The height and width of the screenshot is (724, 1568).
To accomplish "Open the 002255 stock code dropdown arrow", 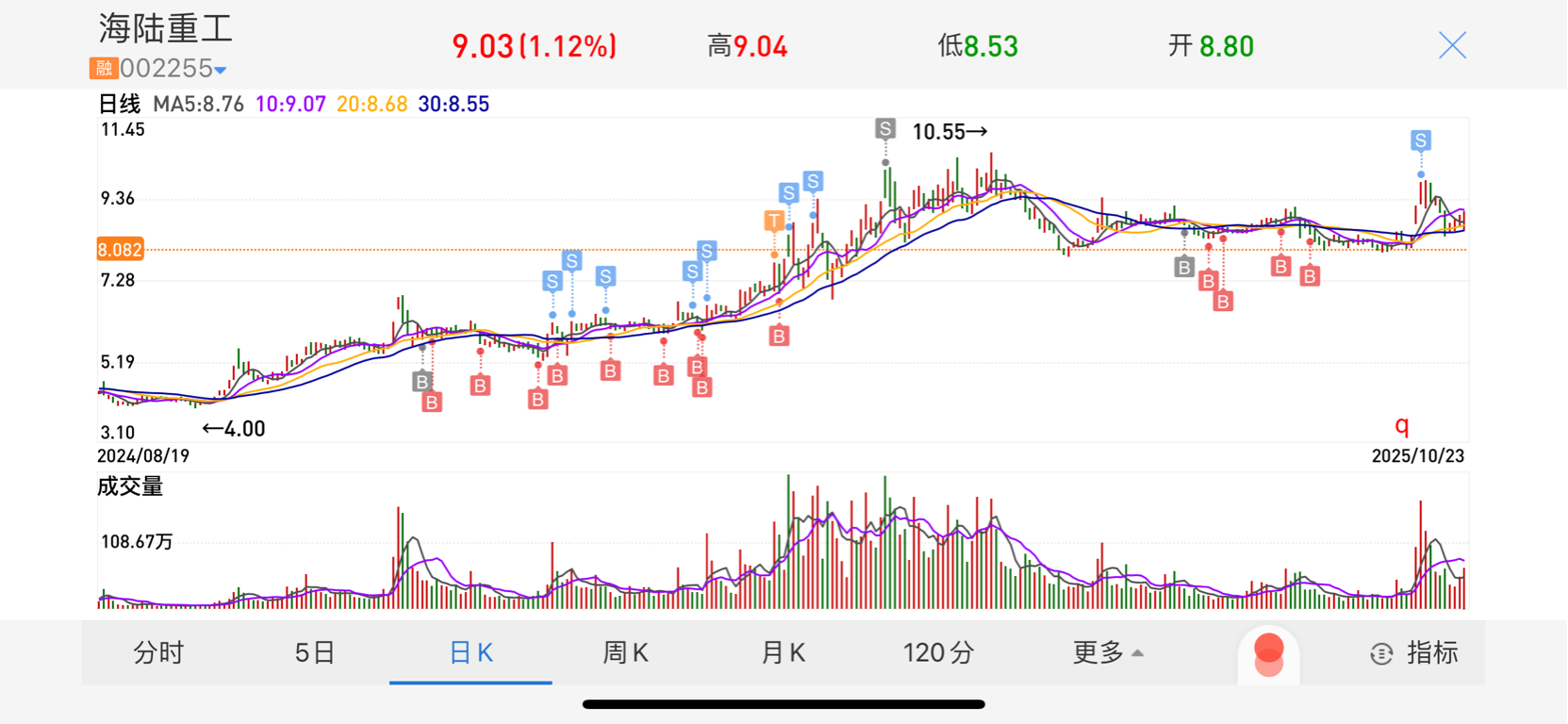I will click(220, 70).
